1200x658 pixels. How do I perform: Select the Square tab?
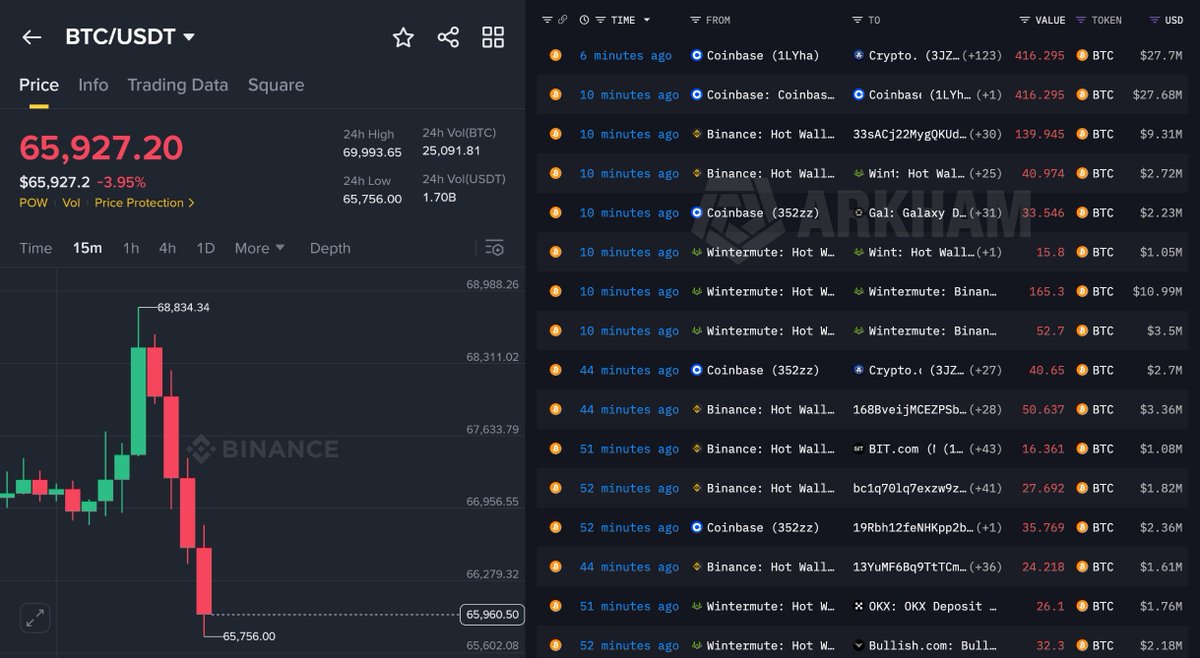coord(276,85)
